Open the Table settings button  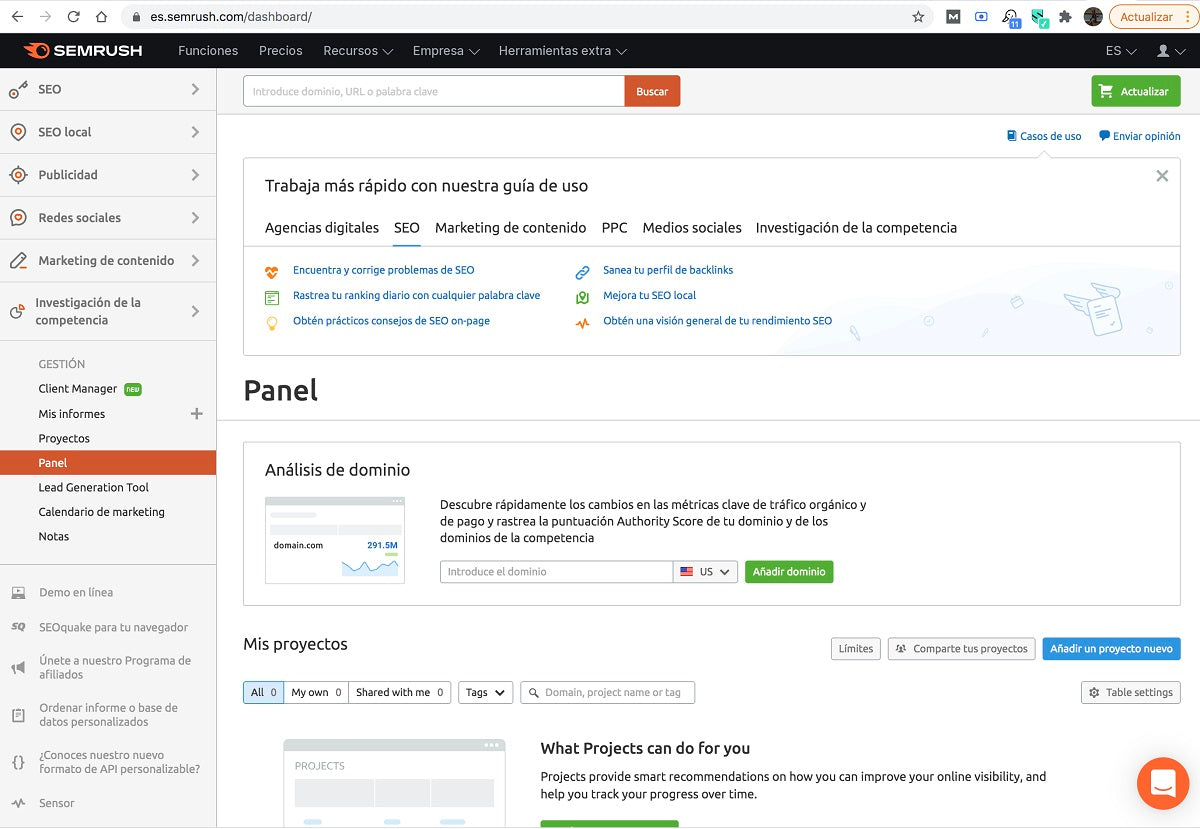(x=1131, y=693)
